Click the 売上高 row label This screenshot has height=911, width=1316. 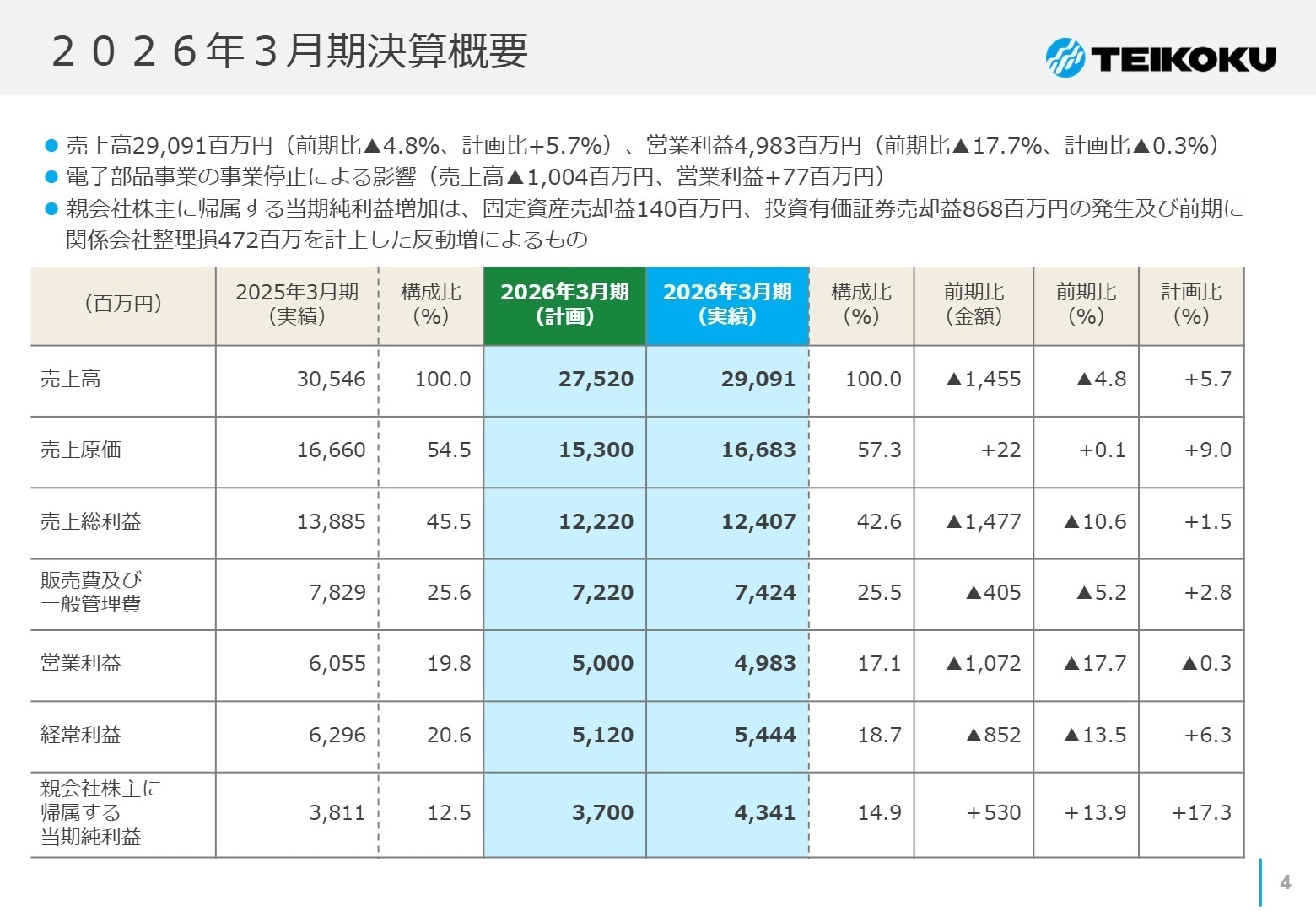click(71, 380)
